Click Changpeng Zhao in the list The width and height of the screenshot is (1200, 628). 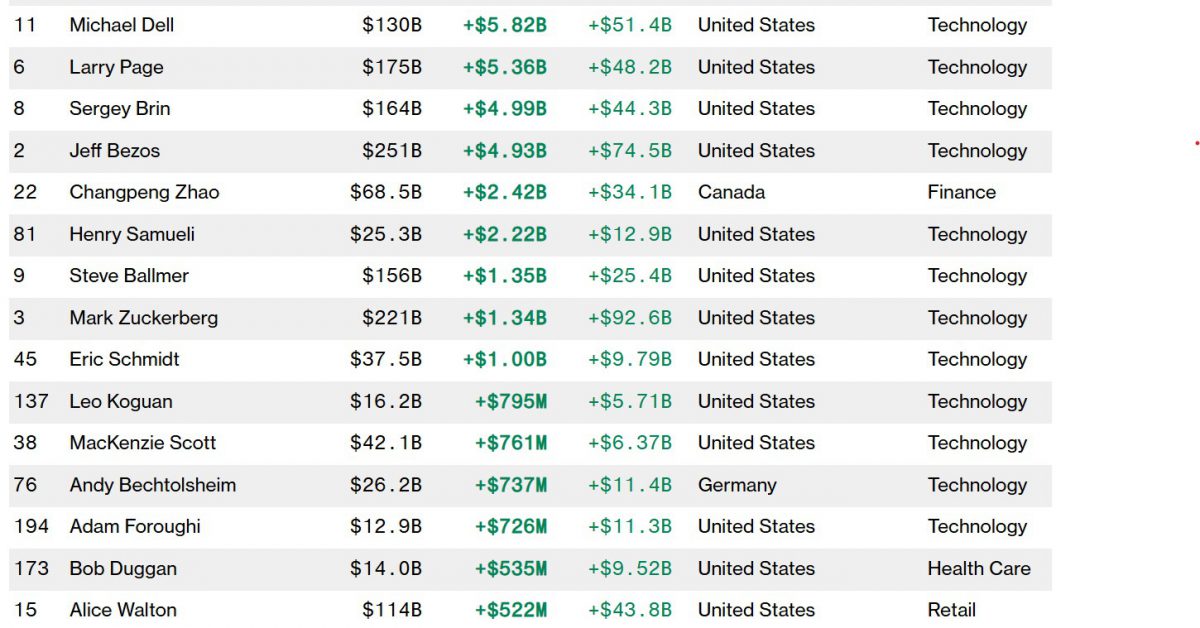[x=144, y=192]
